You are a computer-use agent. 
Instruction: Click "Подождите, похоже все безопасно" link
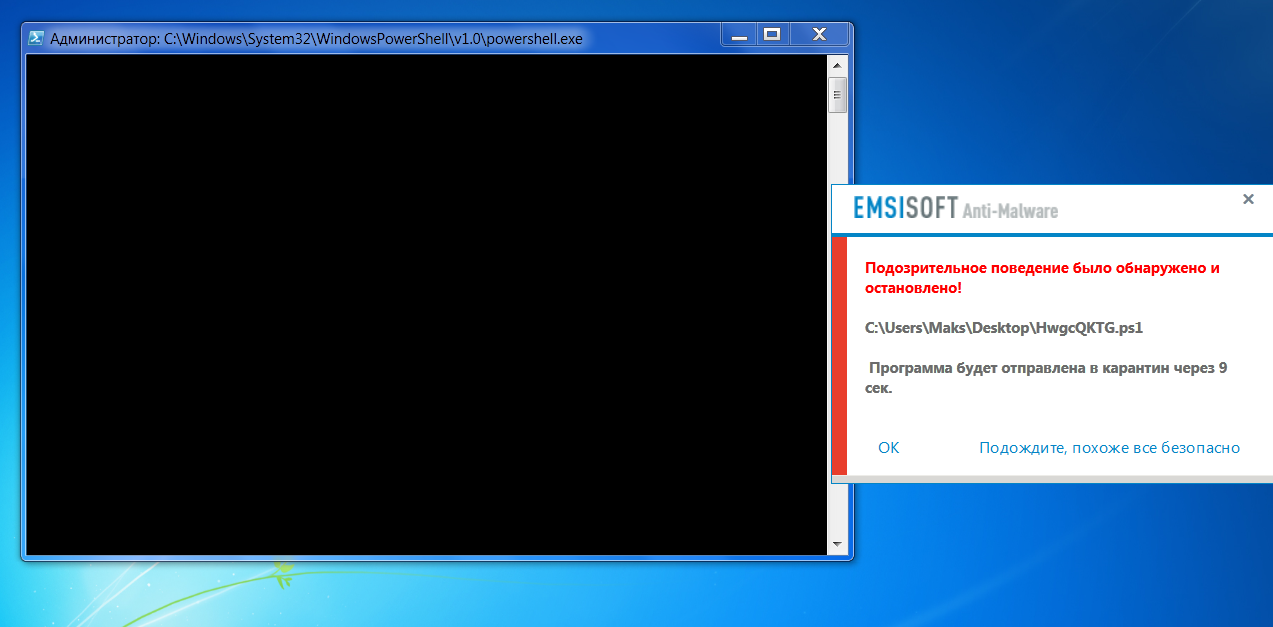(1109, 448)
